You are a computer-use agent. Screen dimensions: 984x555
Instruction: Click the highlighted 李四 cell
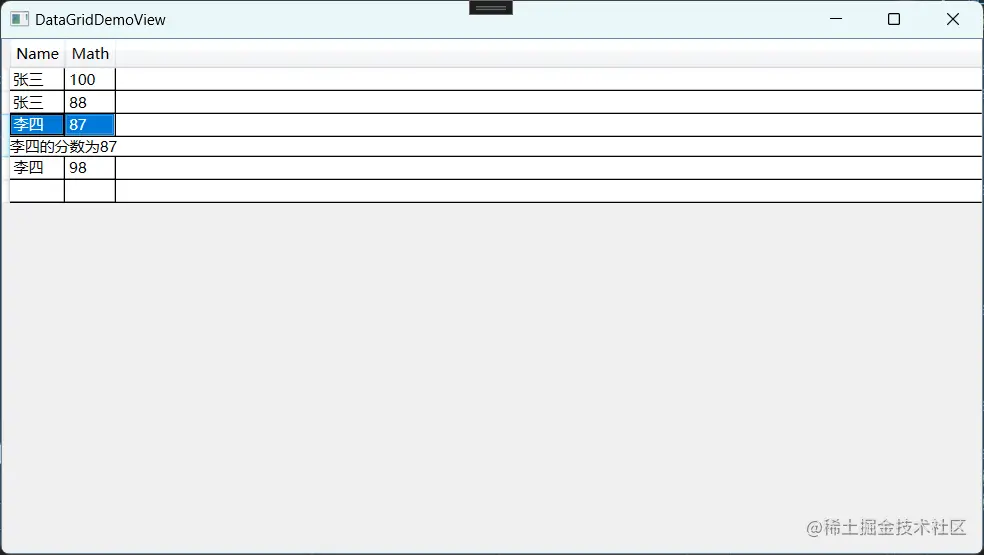[37, 125]
